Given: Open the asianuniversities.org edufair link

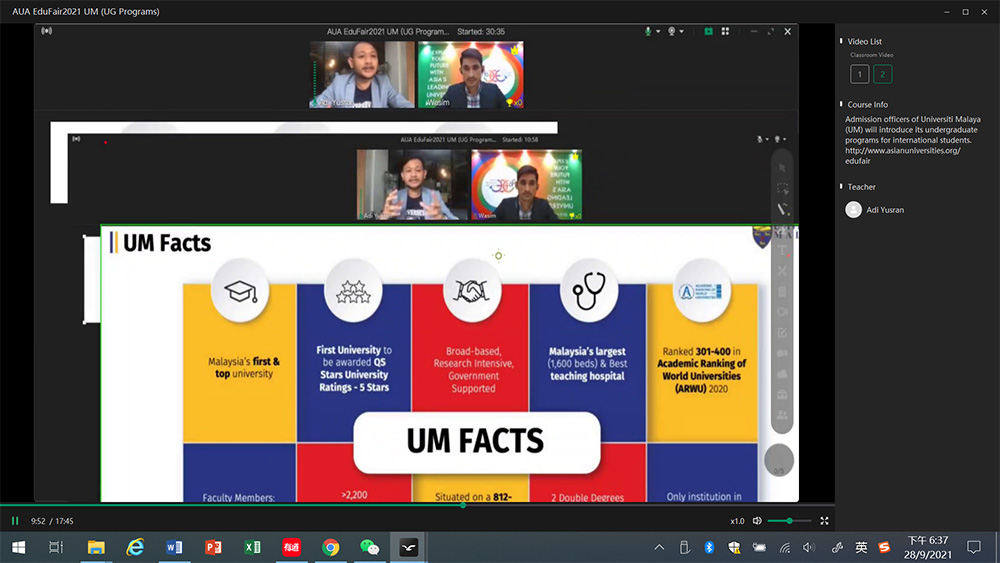Looking at the screenshot, I should tap(902, 156).
